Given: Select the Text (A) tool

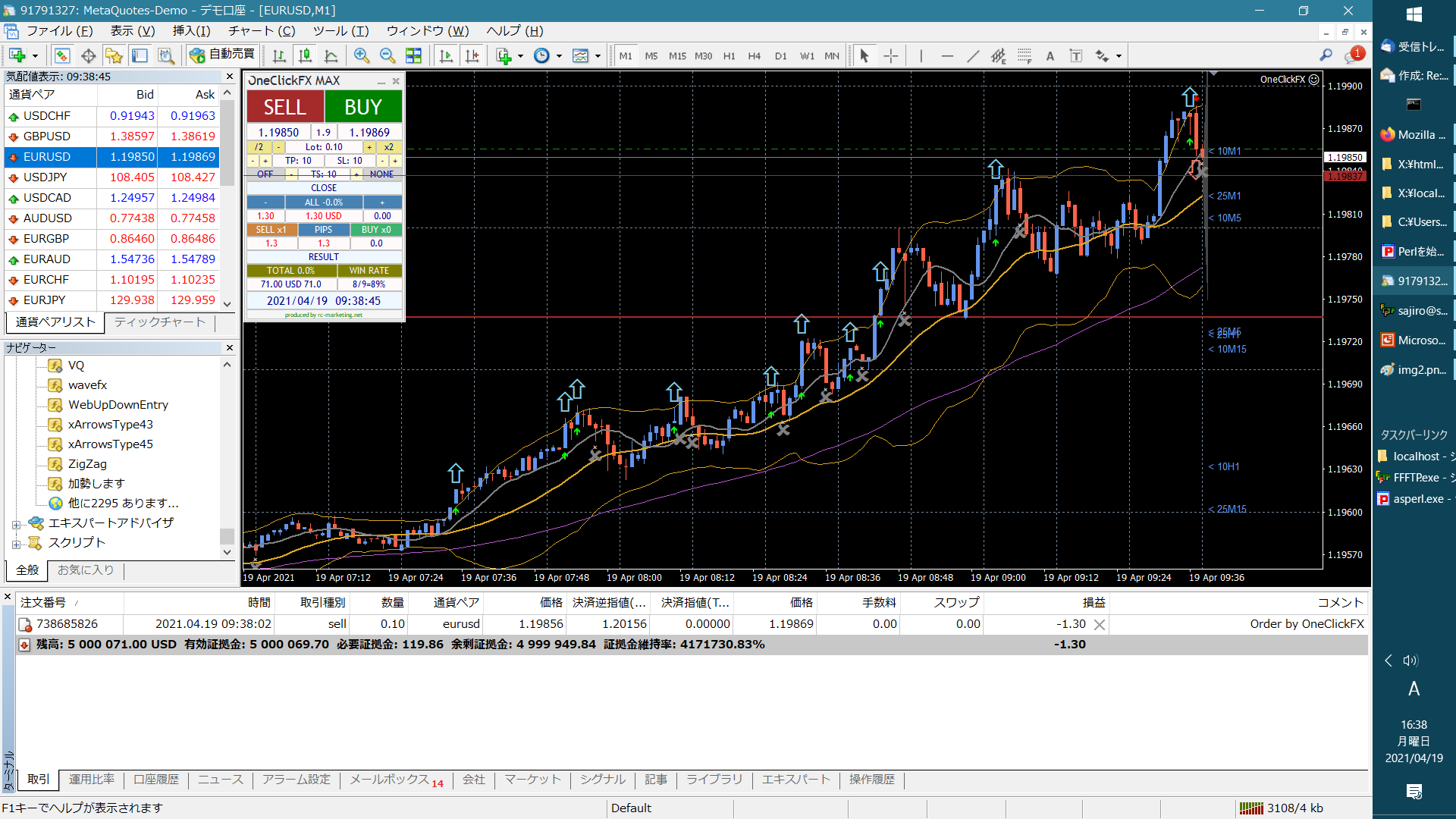Looking at the screenshot, I should click(1050, 55).
